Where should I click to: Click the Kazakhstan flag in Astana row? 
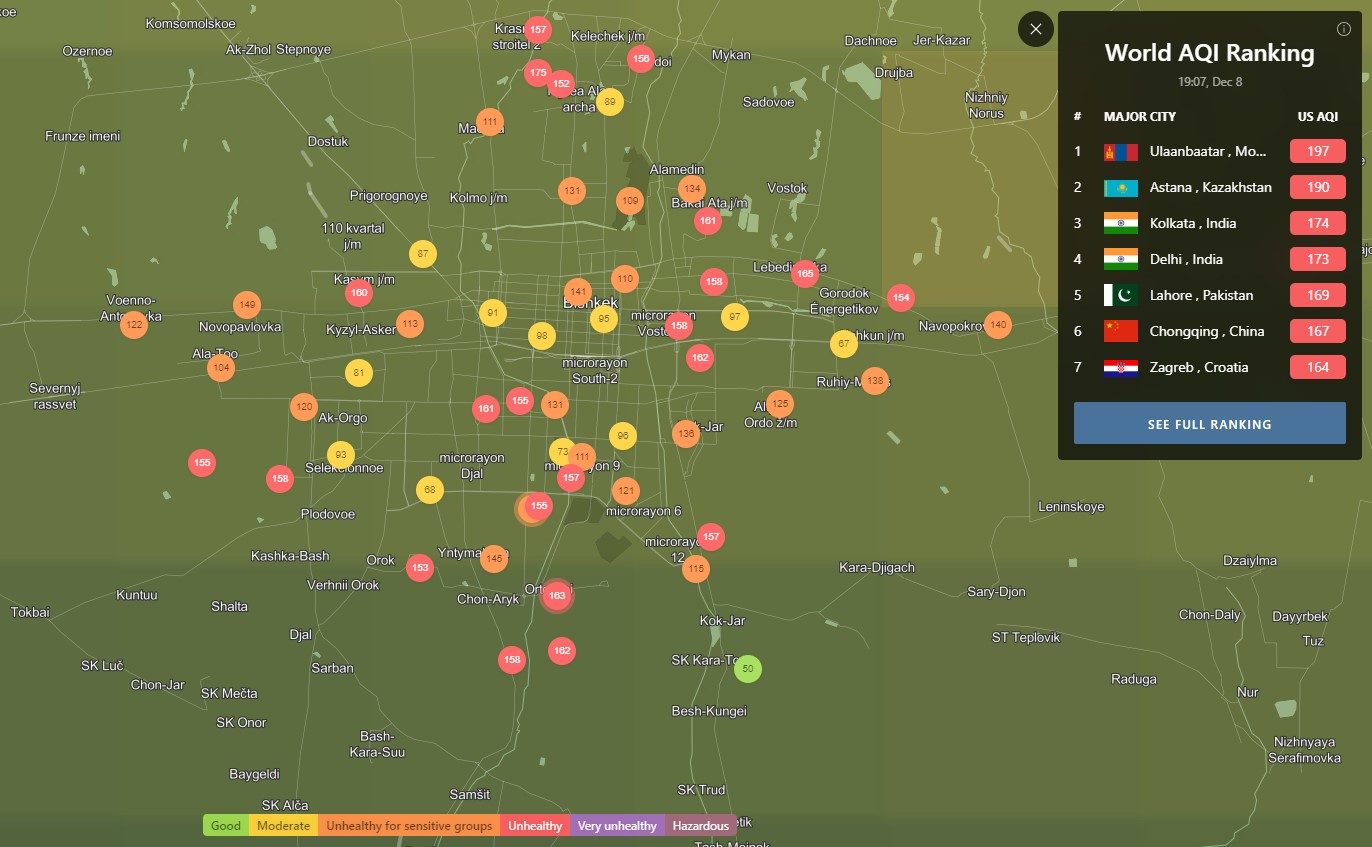coord(1120,188)
